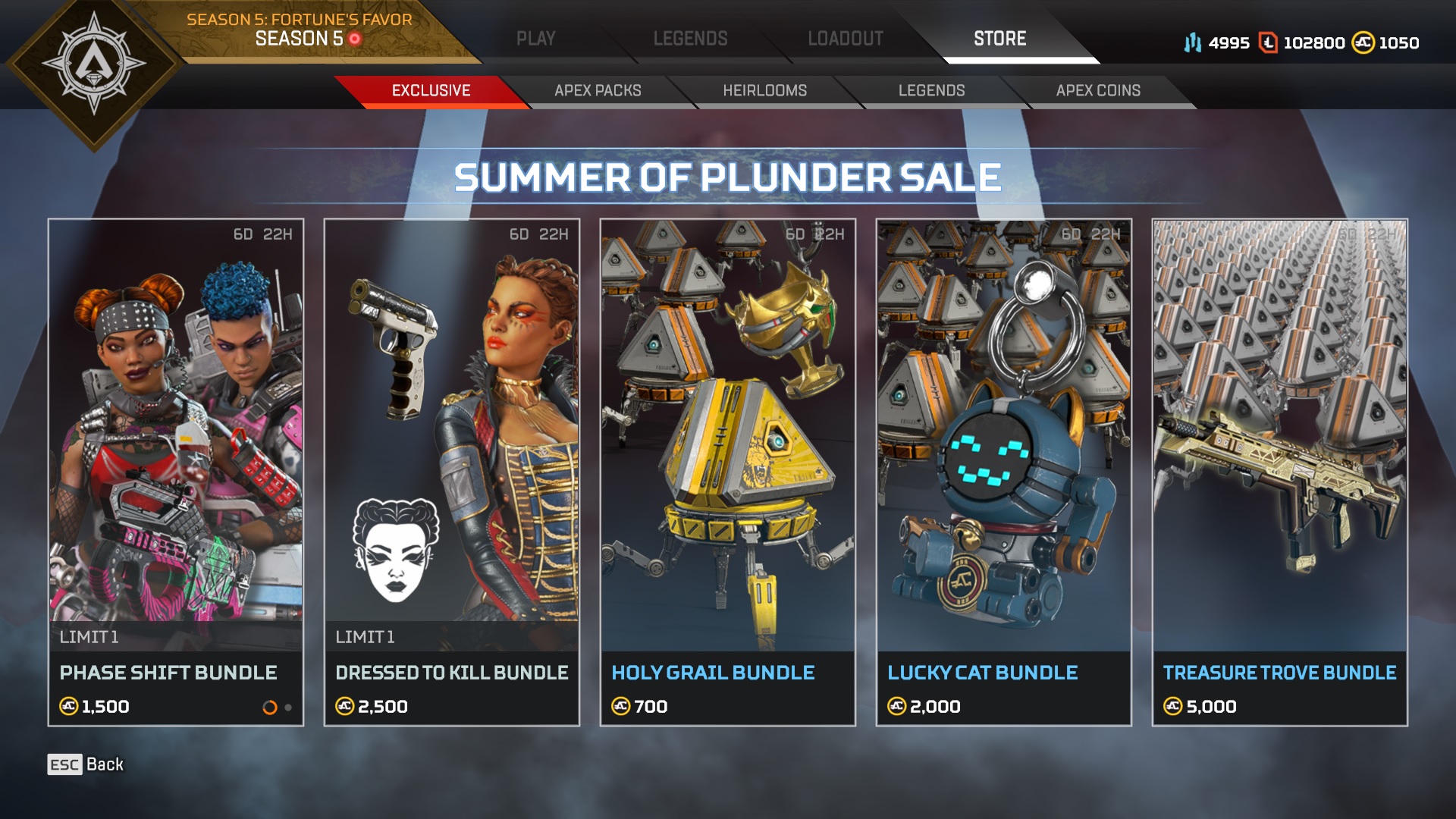Click the Legend Tokens currency icon

[x=1268, y=42]
